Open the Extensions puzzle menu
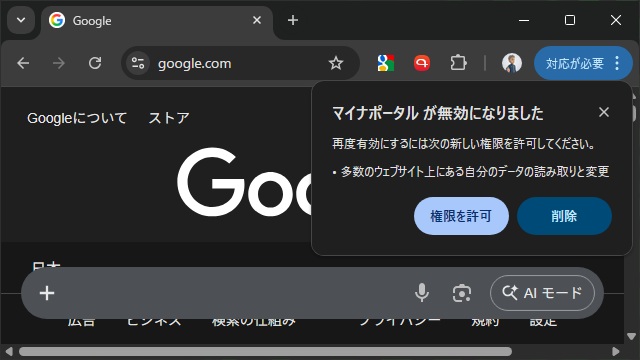This screenshot has height=360, width=640. point(458,63)
